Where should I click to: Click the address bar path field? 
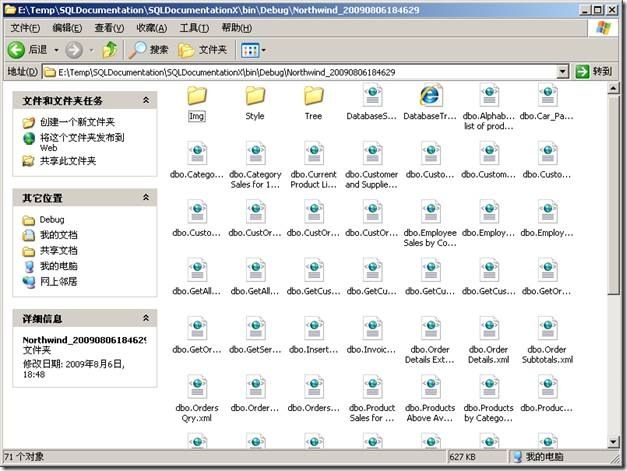point(300,72)
